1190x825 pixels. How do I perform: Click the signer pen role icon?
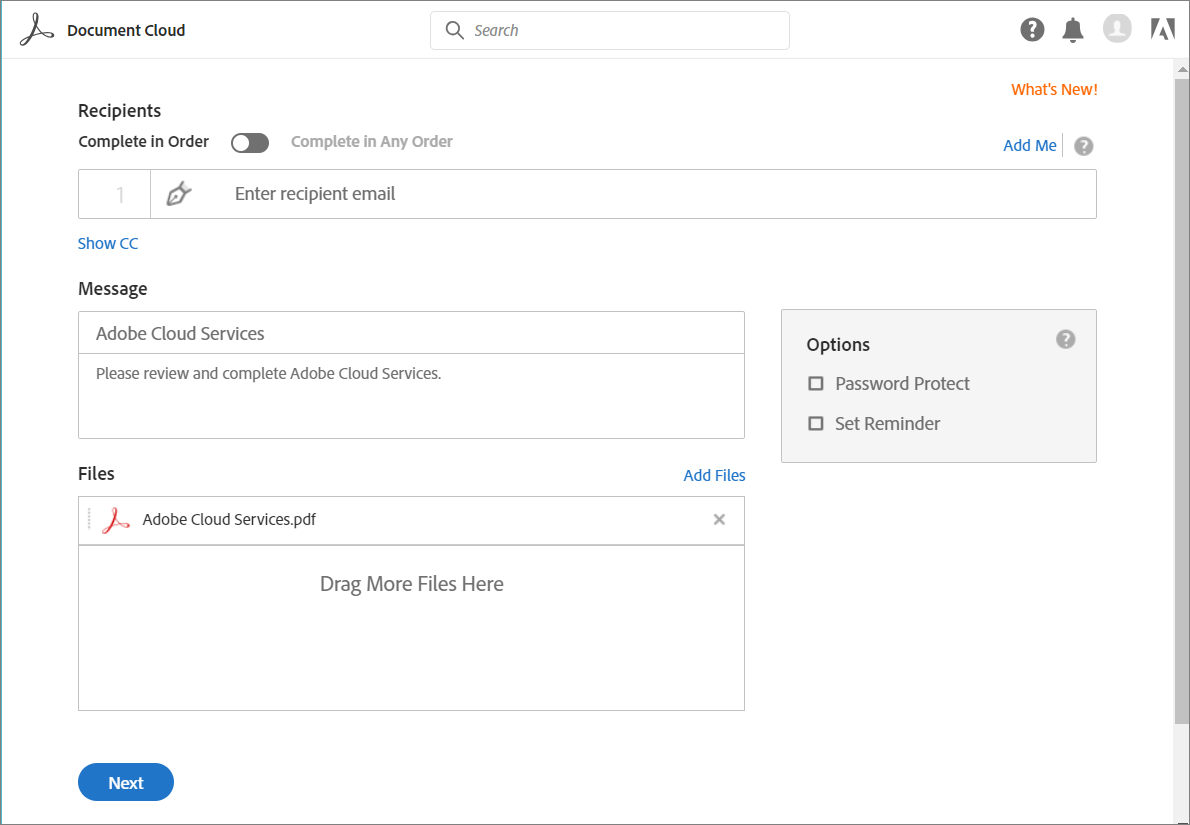click(x=178, y=194)
